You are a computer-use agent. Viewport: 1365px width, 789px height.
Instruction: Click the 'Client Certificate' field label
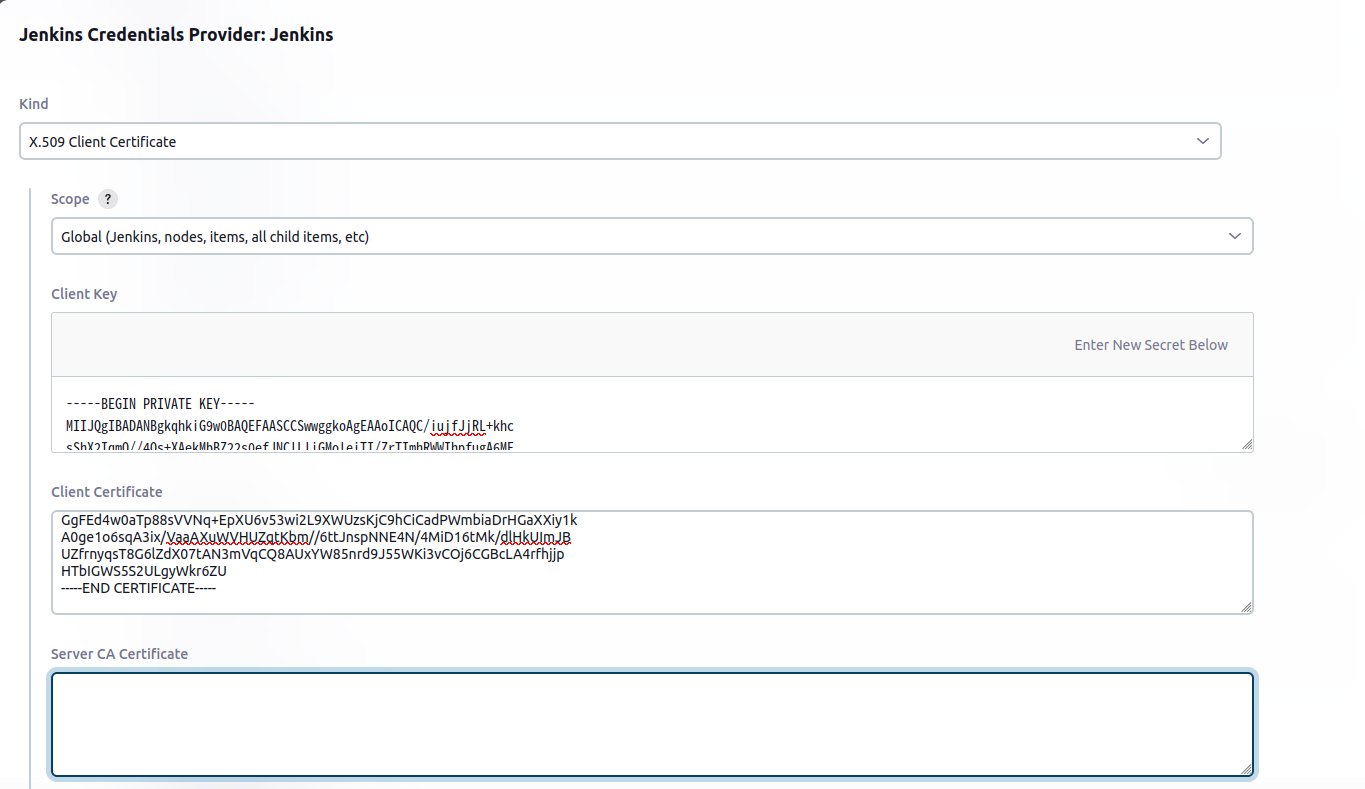(x=107, y=492)
